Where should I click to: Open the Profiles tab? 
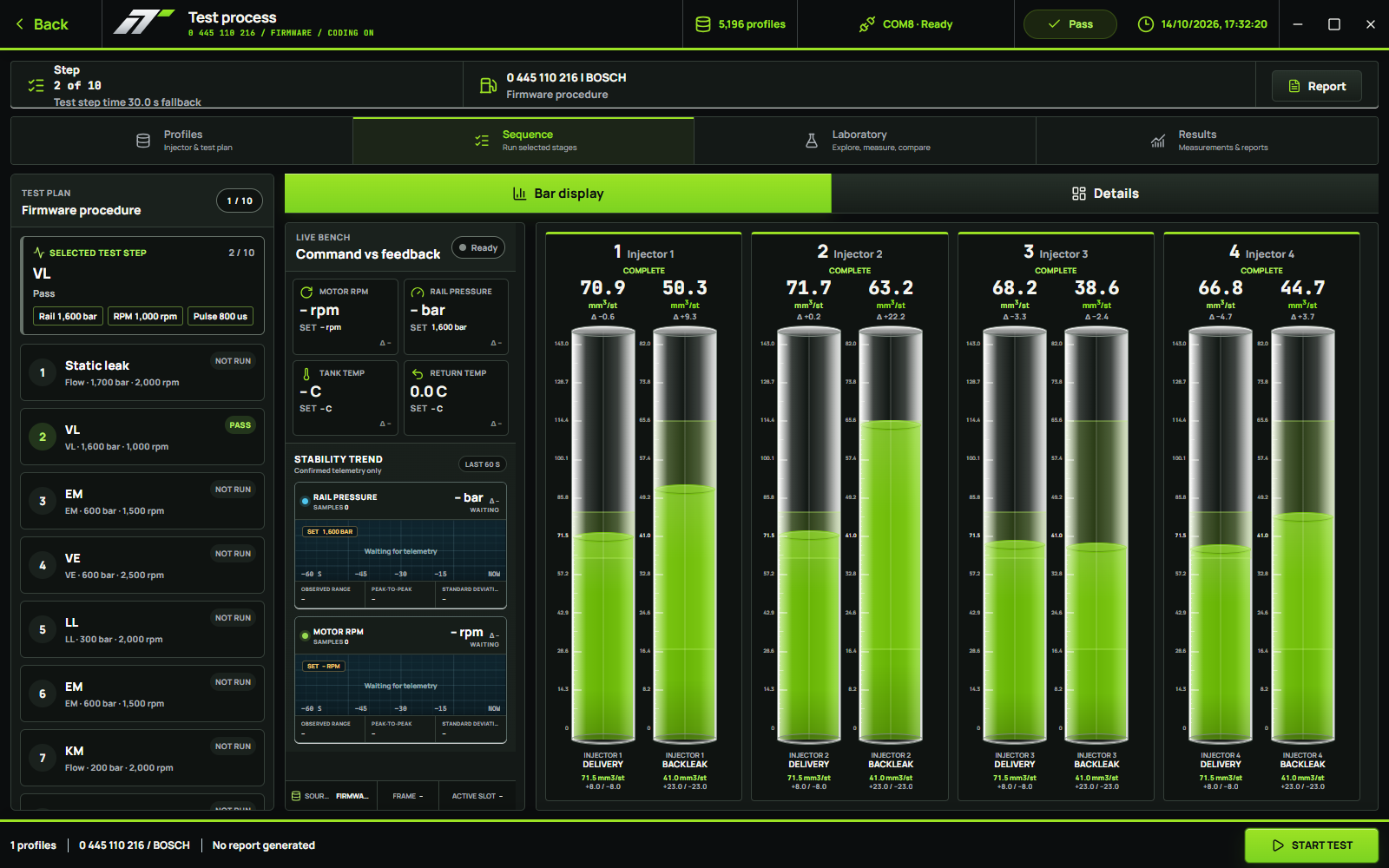click(x=181, y=141)
